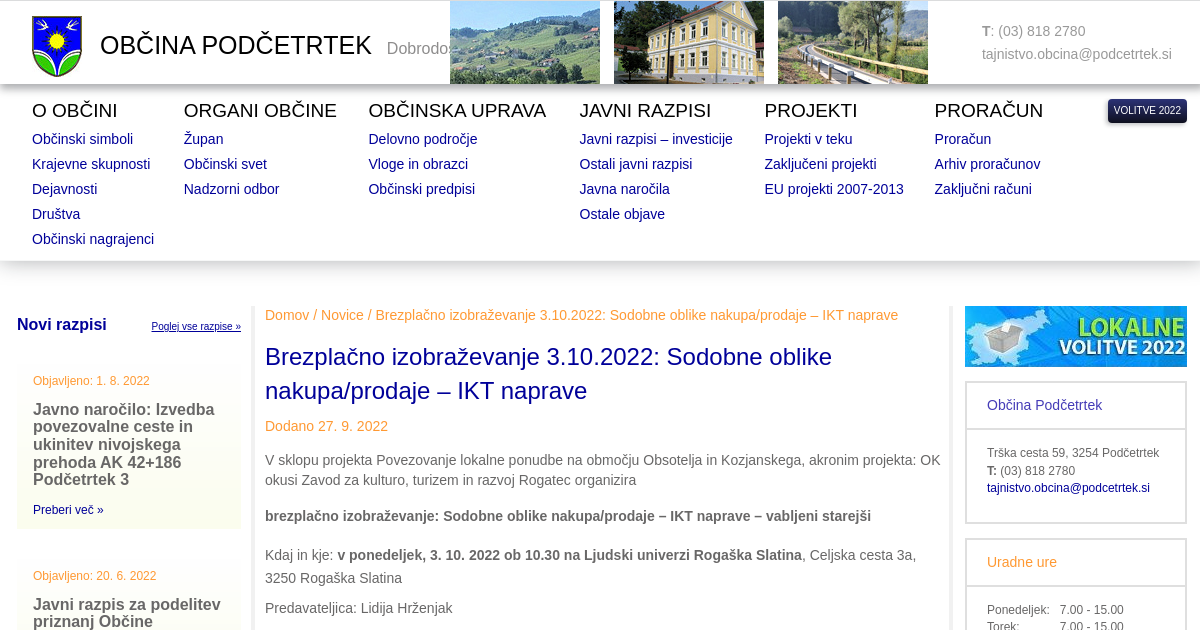Viewport: 1200px width, 630px height.
Task: Click Novice in the breadcrumb trail
Action: [x=342, y=315]
